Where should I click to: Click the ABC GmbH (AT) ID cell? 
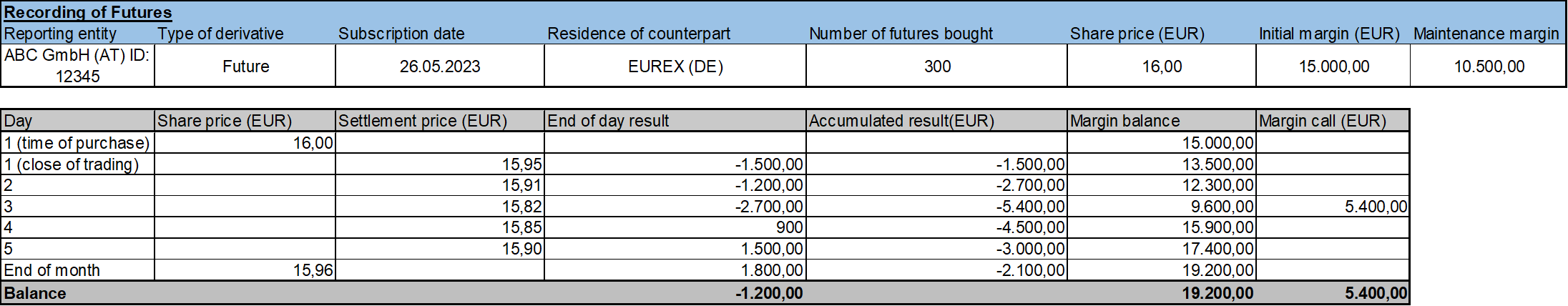(77, 66)
